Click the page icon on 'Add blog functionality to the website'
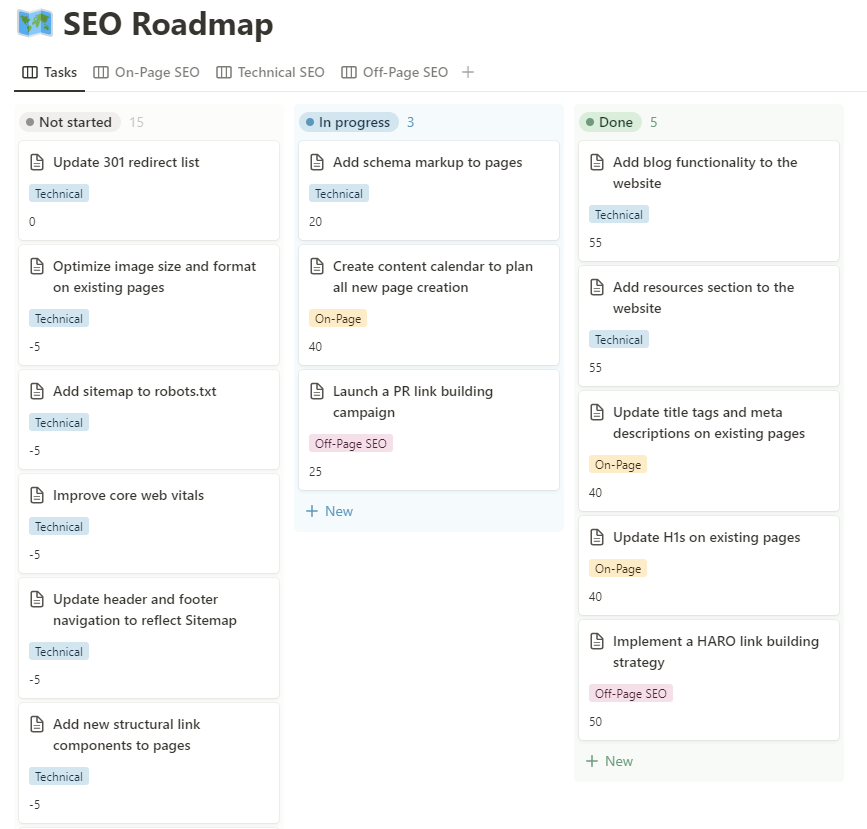 (x=598, y=162)
